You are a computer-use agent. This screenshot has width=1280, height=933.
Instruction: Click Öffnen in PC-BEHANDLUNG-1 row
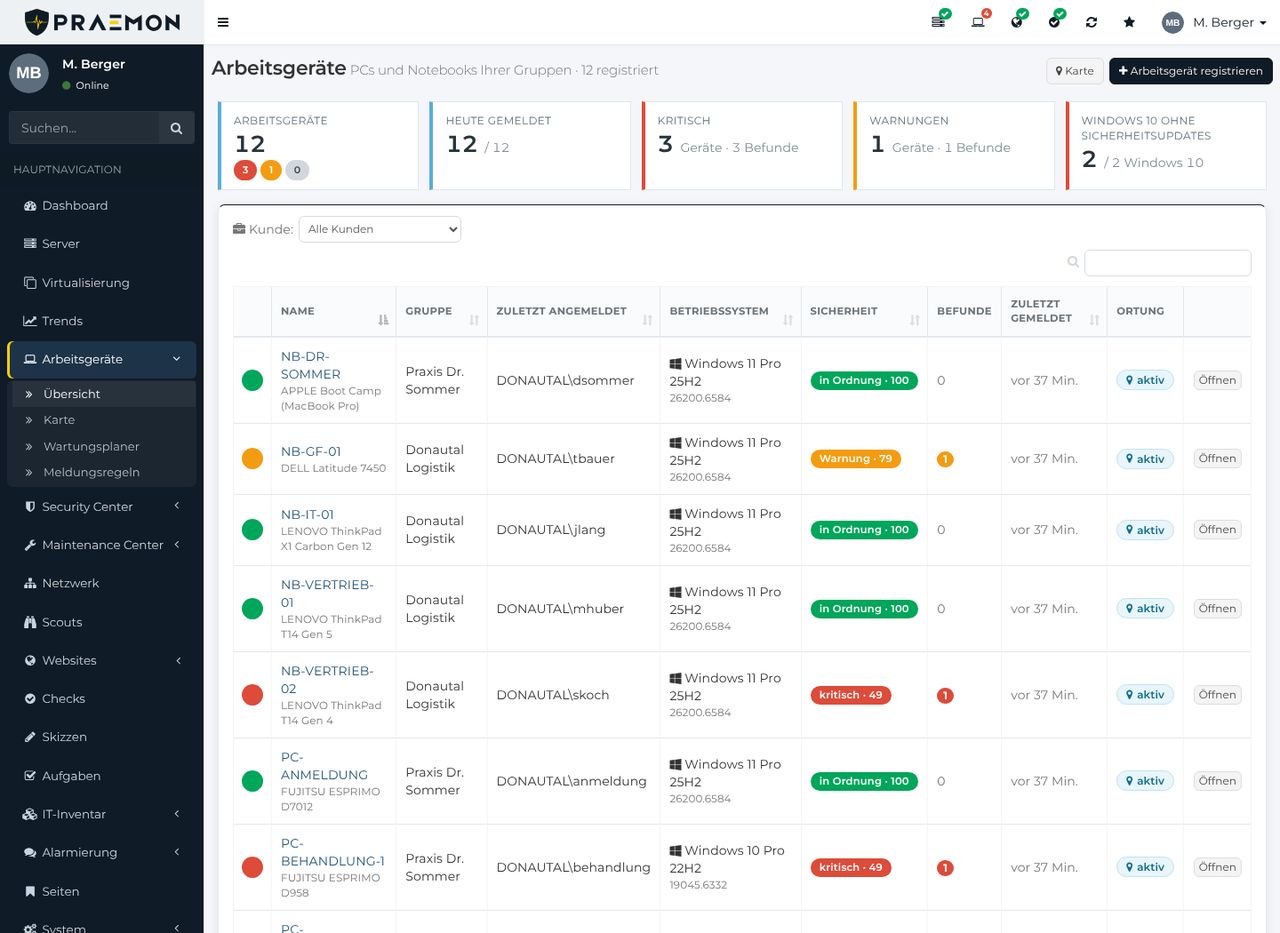1217,867
